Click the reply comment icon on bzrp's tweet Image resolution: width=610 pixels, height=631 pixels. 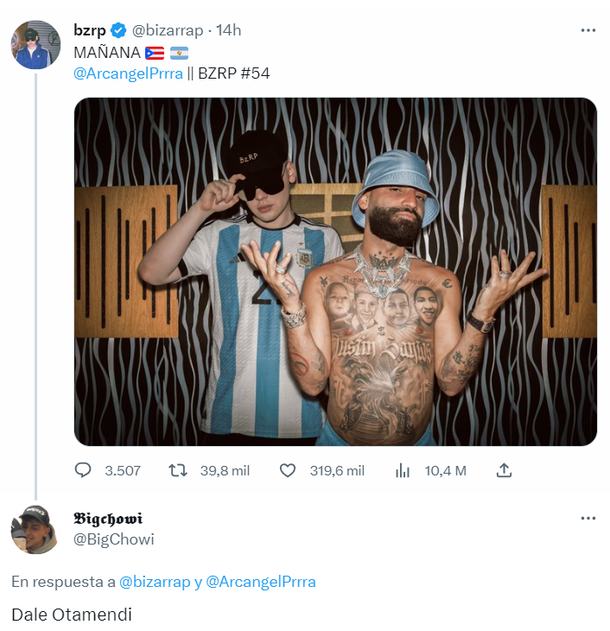(x=83, y=470)
